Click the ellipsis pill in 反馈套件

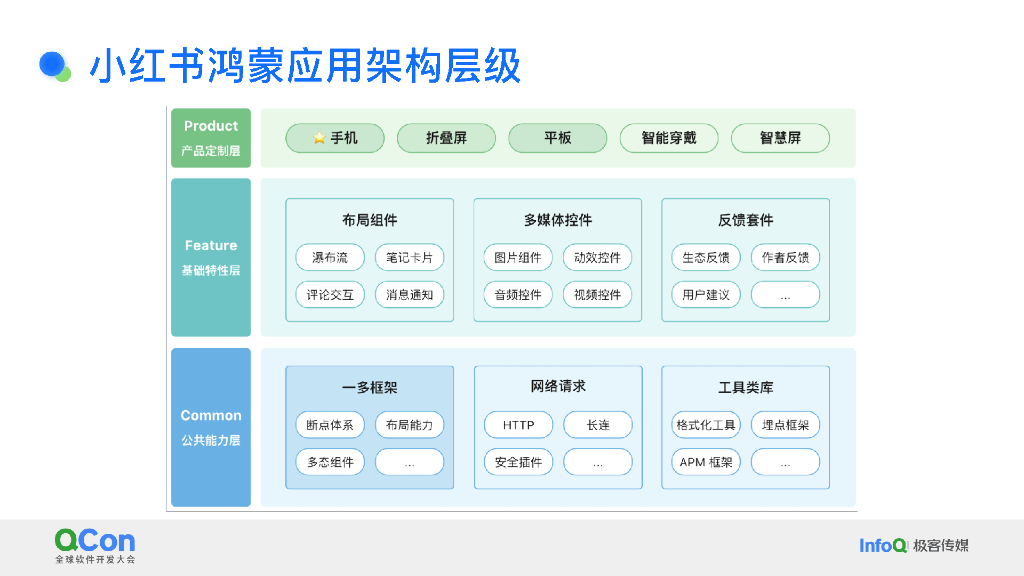point(786,295)
